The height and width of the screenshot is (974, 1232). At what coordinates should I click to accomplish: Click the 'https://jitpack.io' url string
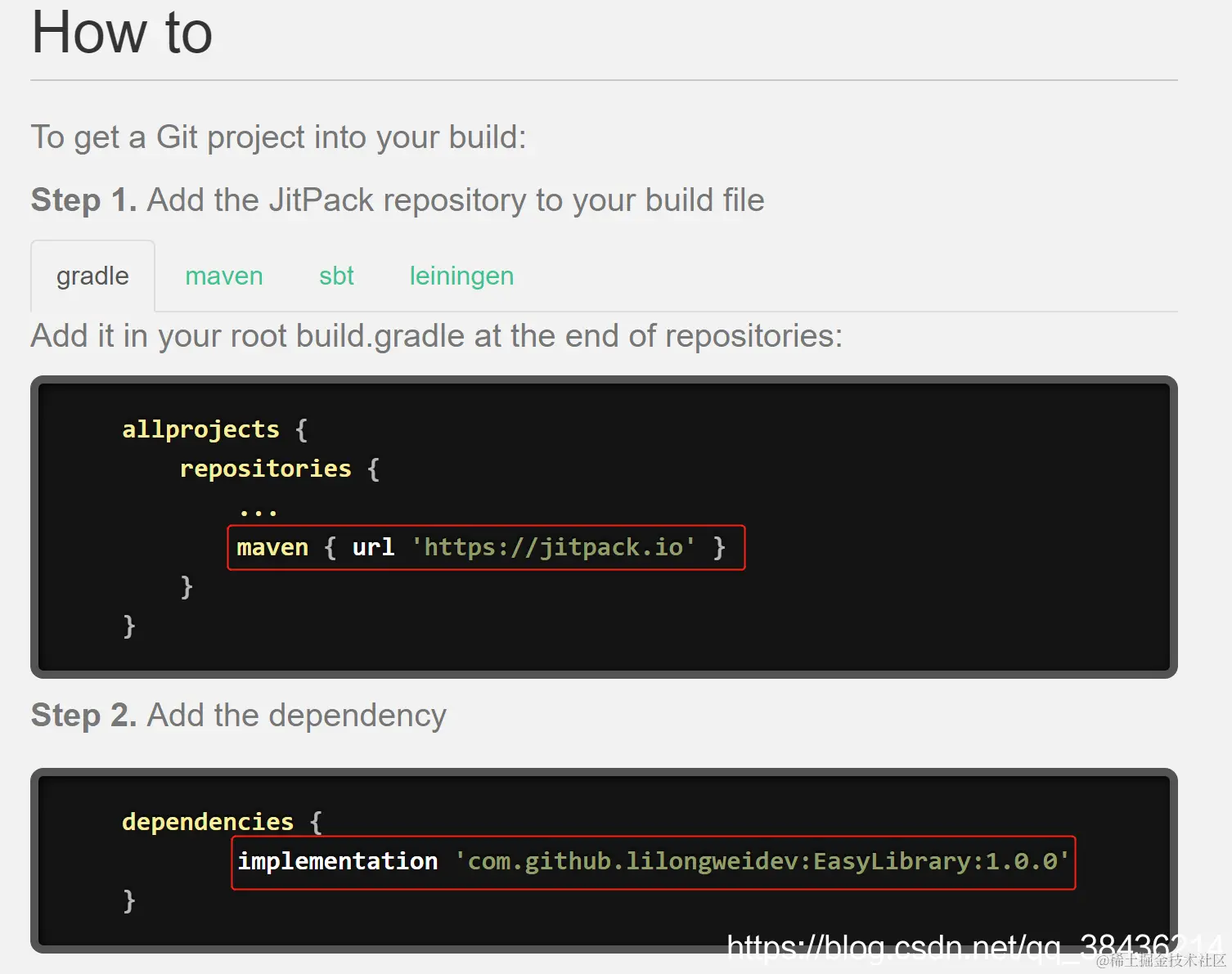[553, 547]
